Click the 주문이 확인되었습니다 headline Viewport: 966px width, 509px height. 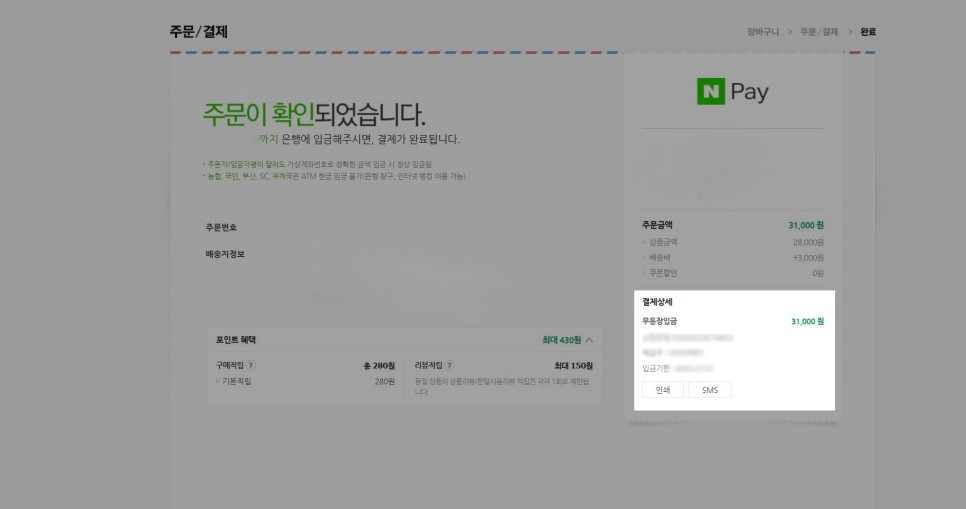pyautogui.click(x=314, y=115)
